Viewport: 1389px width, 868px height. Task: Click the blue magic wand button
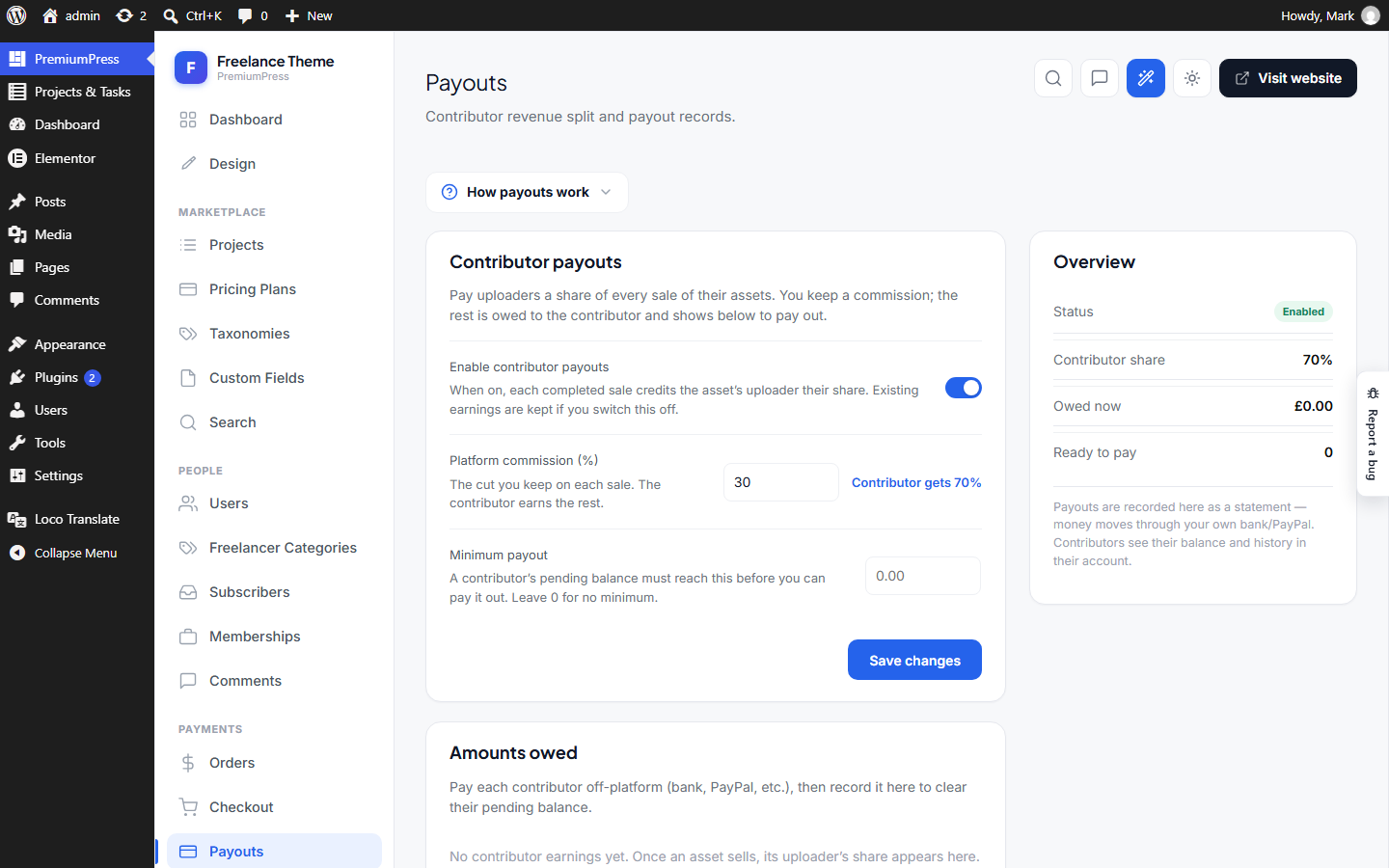click(x=1146, y=78)
